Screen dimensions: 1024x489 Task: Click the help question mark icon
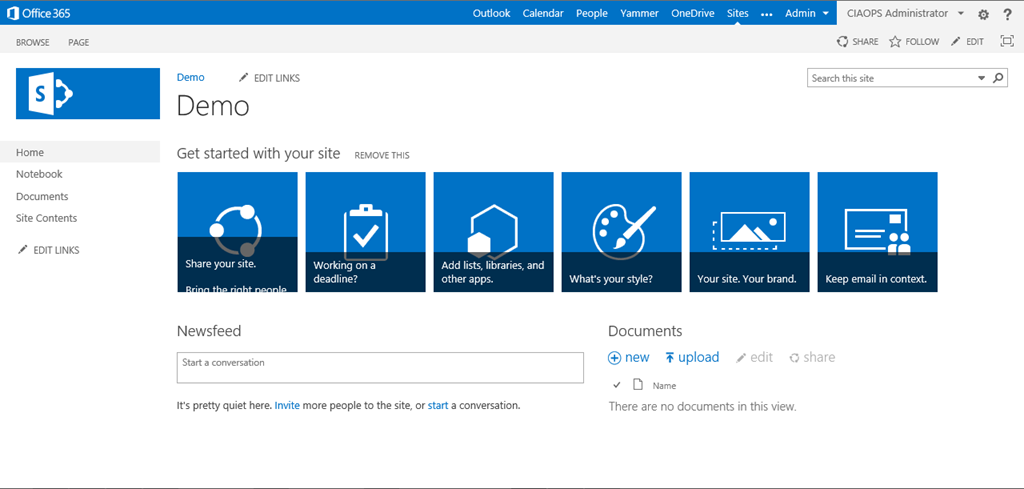[x=1007, y=14]
